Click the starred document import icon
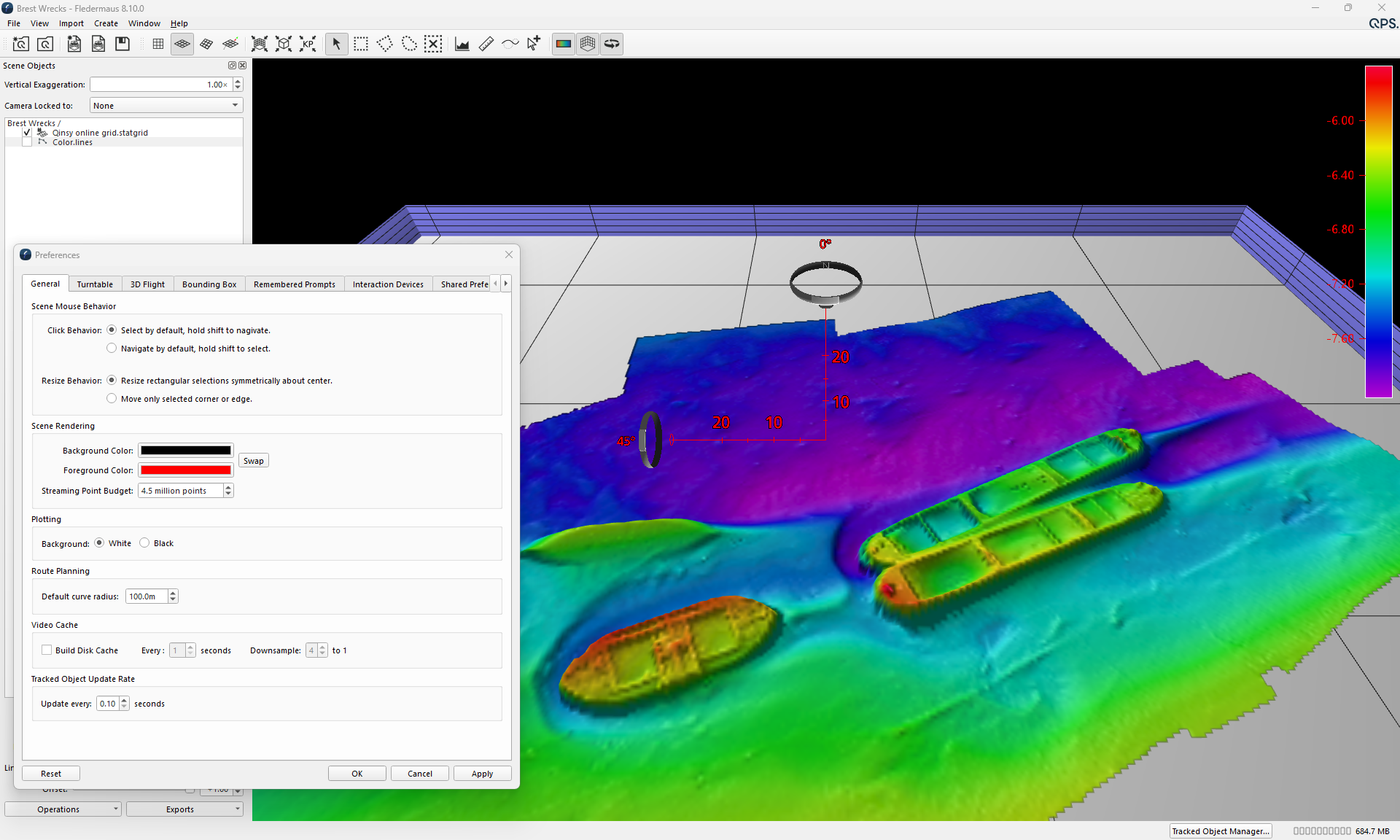 click(74, 44)
